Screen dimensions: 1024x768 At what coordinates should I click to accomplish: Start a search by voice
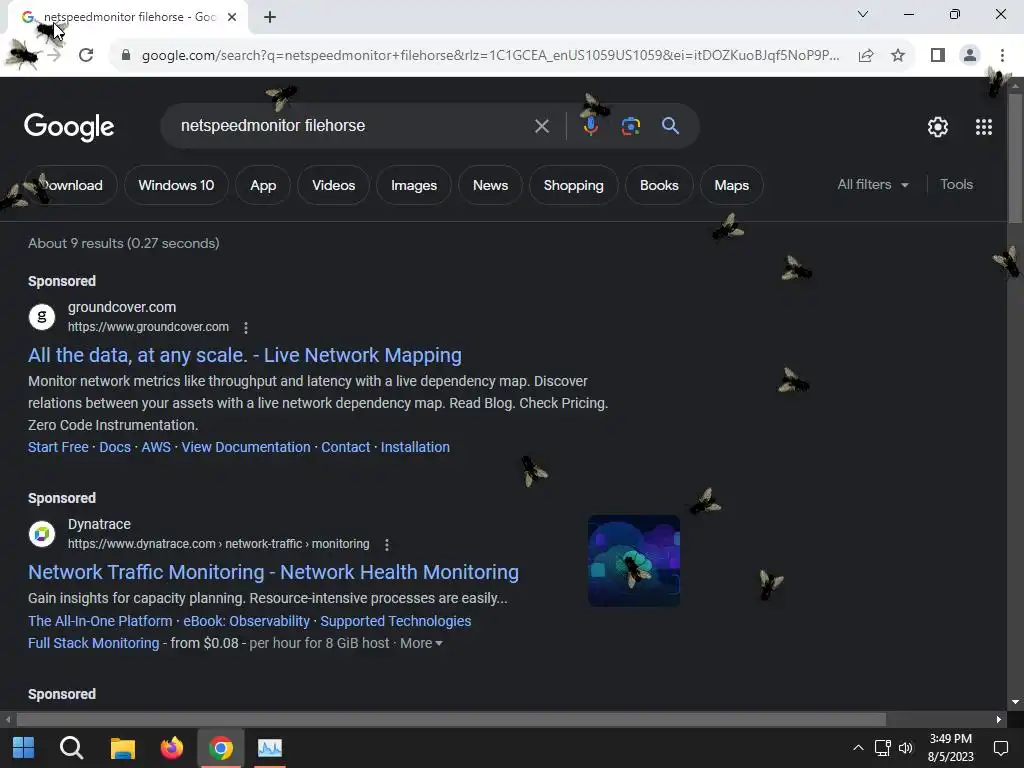pos(591,126)
